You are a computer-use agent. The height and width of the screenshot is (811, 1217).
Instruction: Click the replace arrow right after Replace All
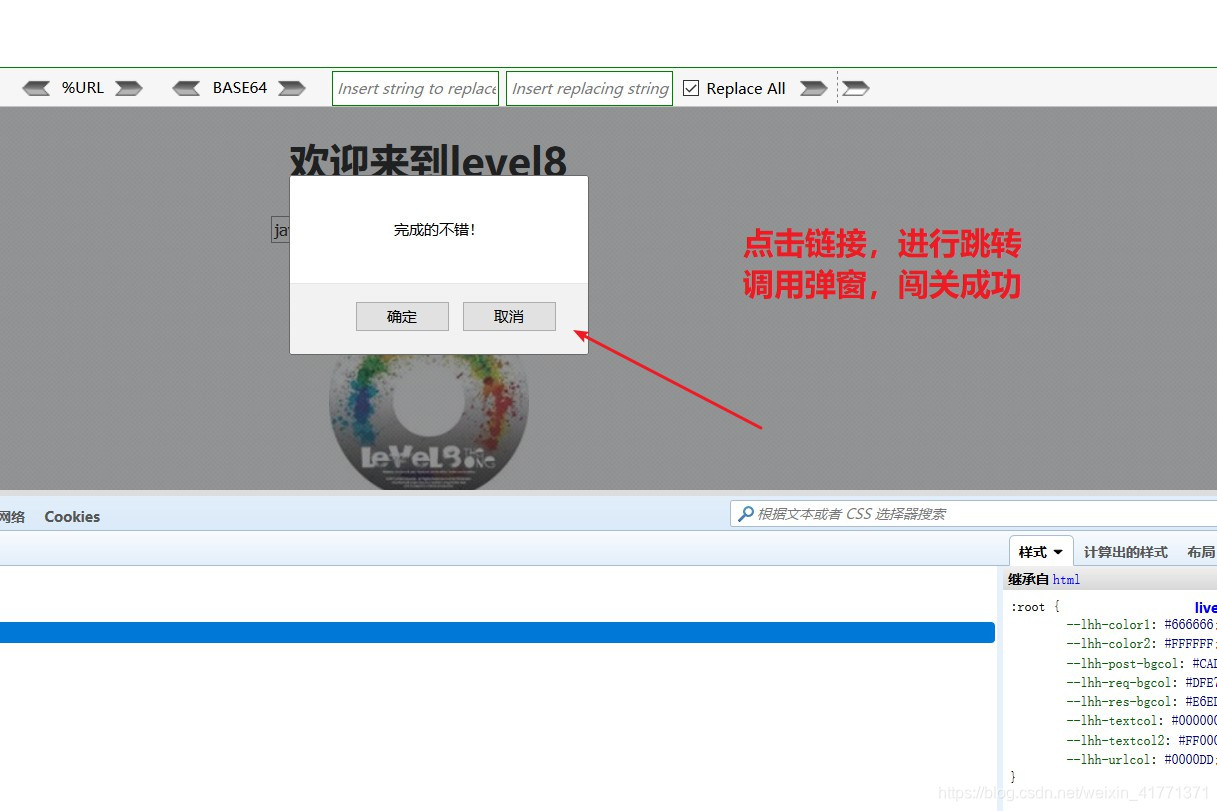813,88
